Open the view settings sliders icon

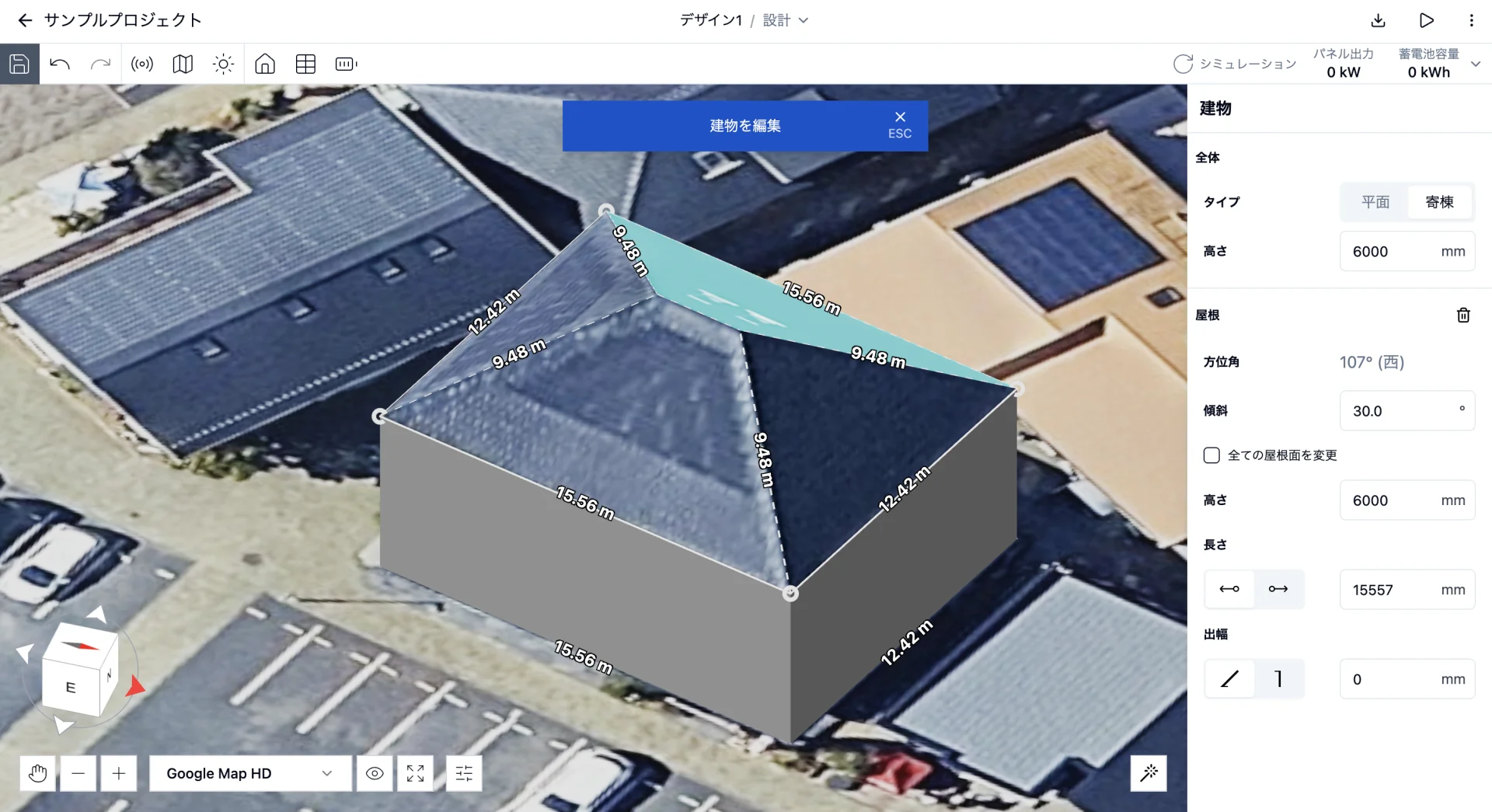(x=464, y=773)
